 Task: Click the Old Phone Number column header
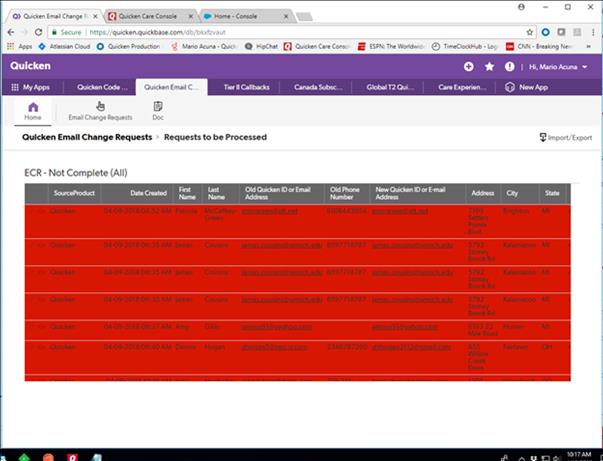click(x=343, y=192)
